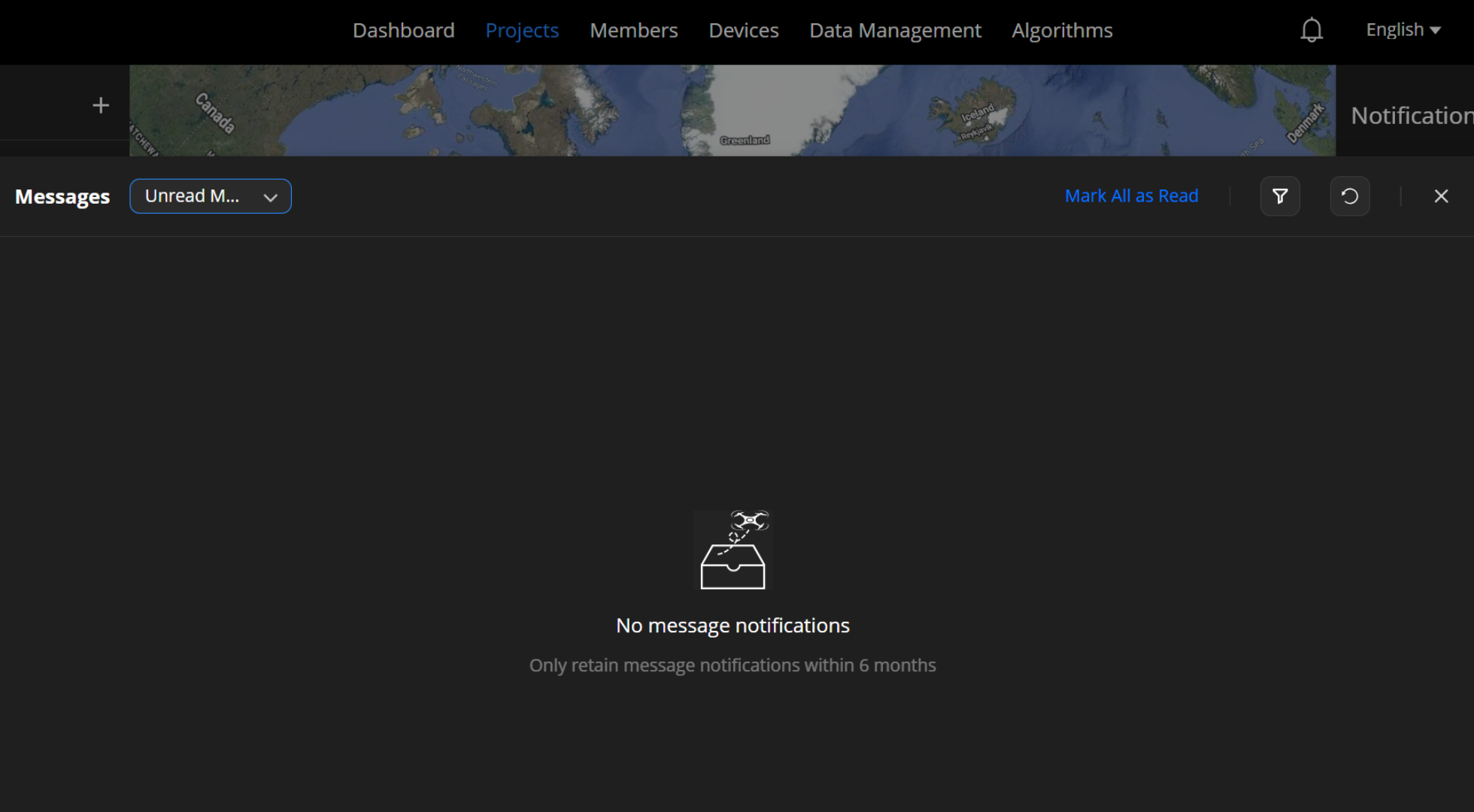
Task: Select the Algorithms menu item
Action: pos(1062,30)
